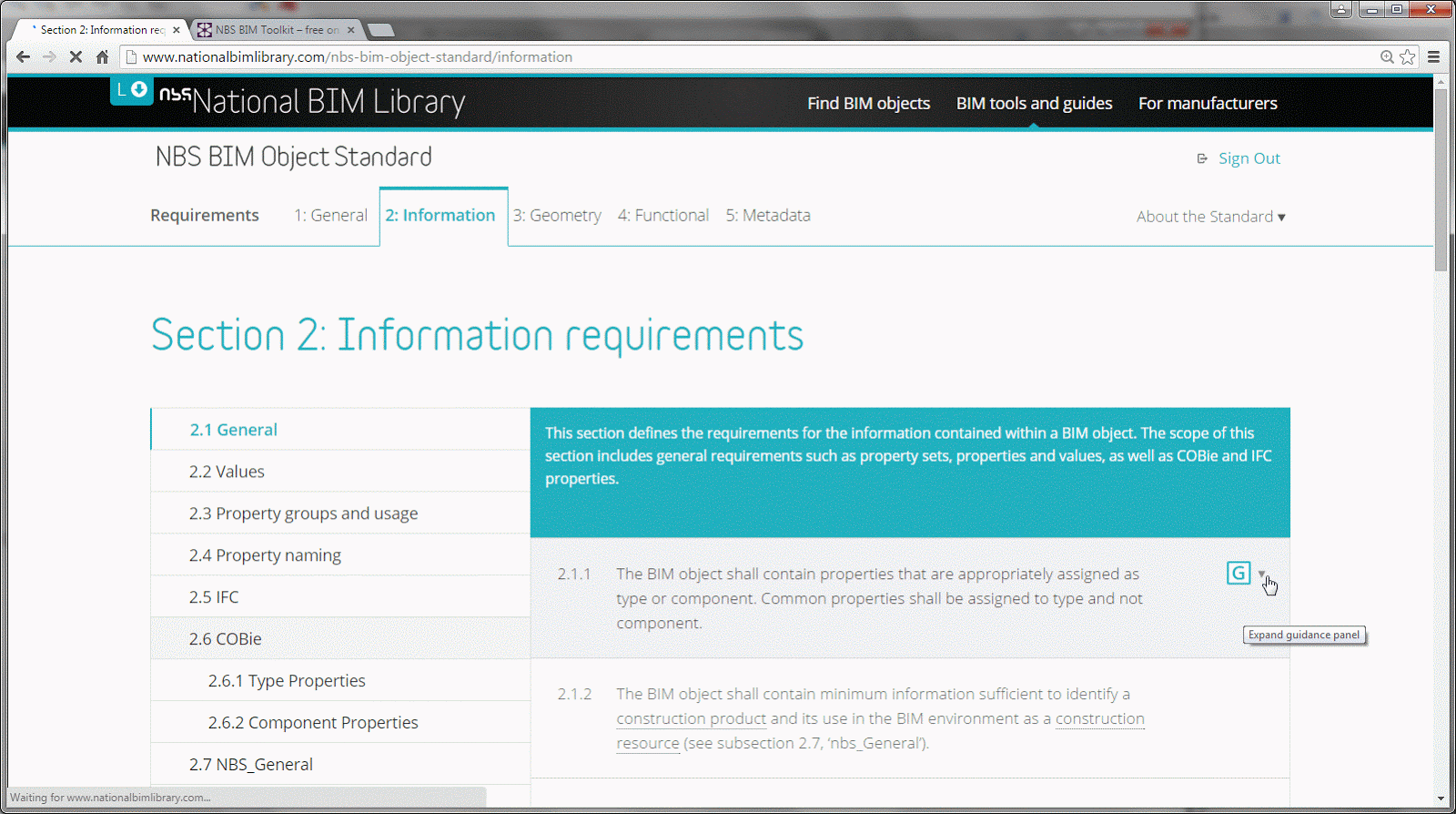This screenshot has width=1456, height=814.
Task: Open the 3: Geometry tab
Action: coord(557,215)
